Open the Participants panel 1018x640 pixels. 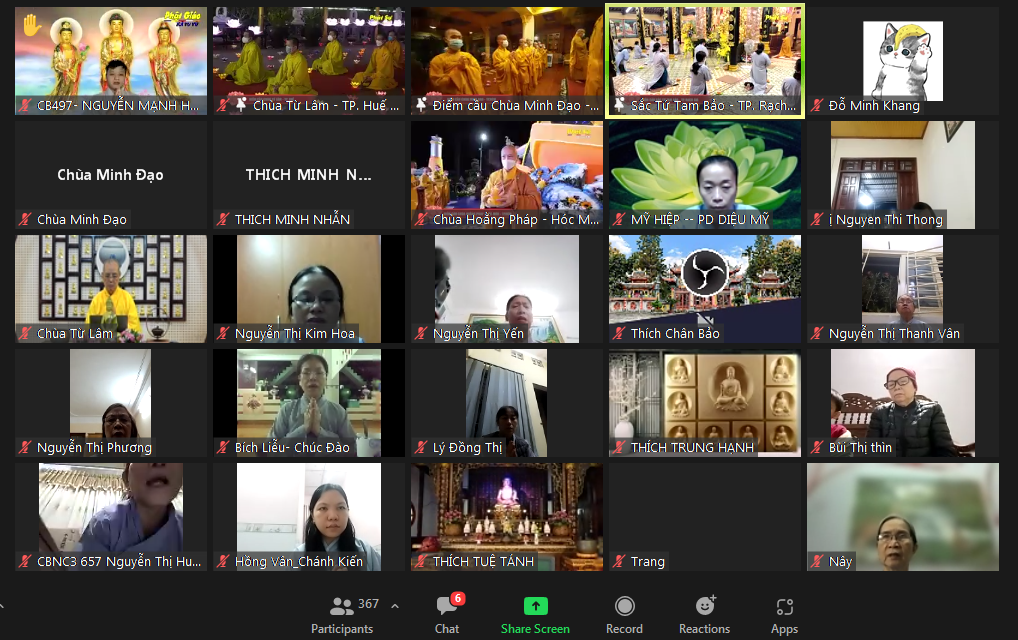point(342,614)
